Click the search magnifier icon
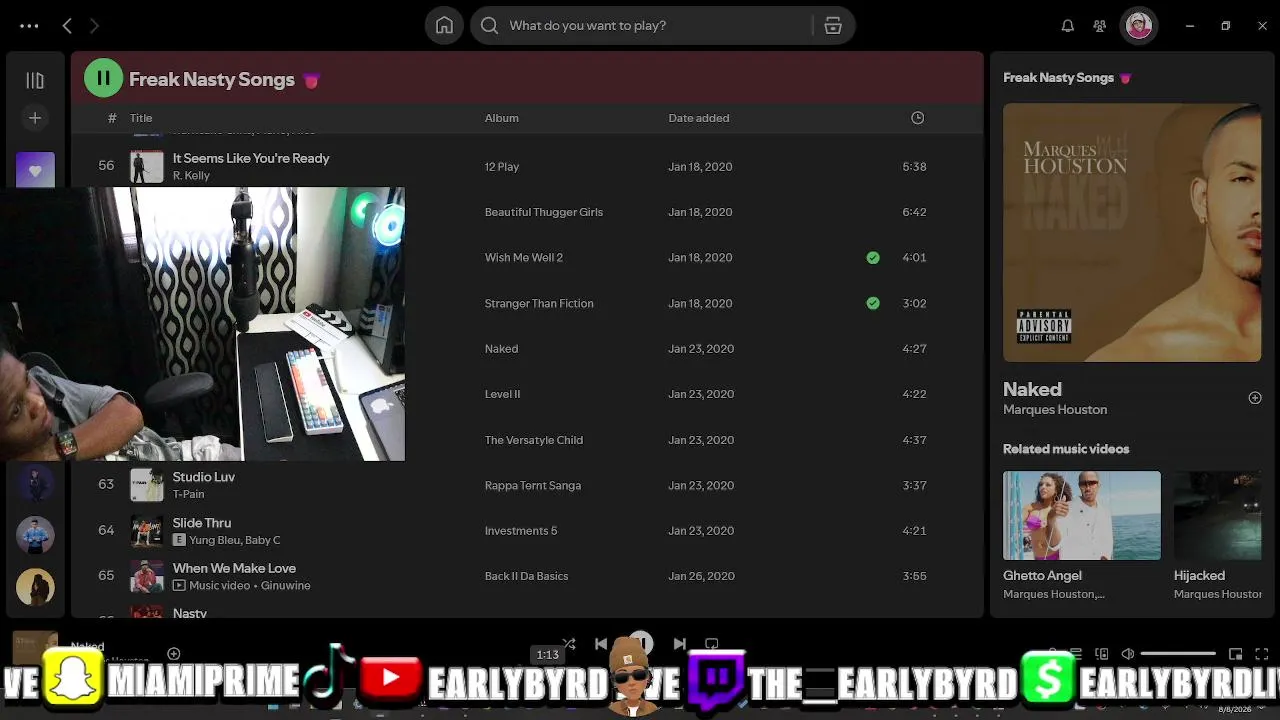The height and width of the screenshot is (720, 1280). [489, 26]
